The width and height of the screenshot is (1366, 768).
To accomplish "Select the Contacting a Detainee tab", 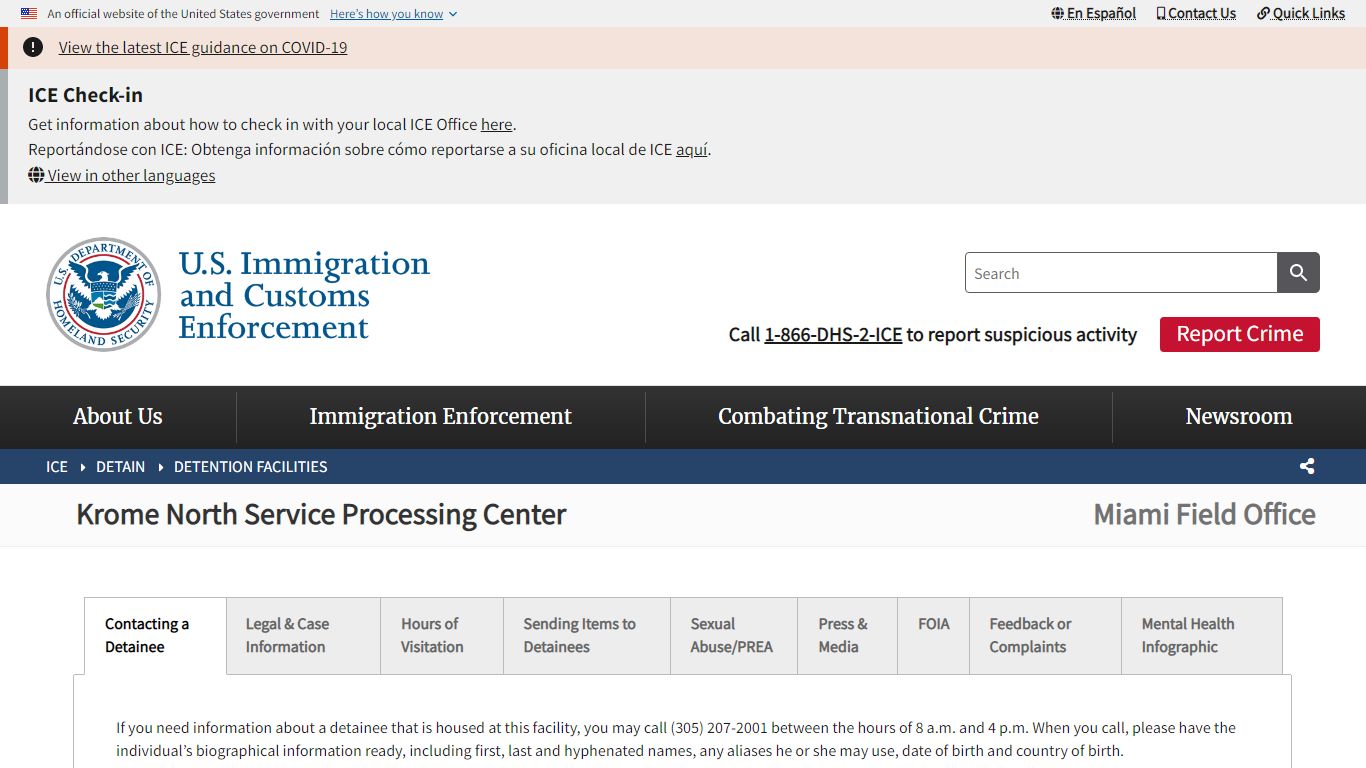I will pyautogui.click(x=155, y=635).
